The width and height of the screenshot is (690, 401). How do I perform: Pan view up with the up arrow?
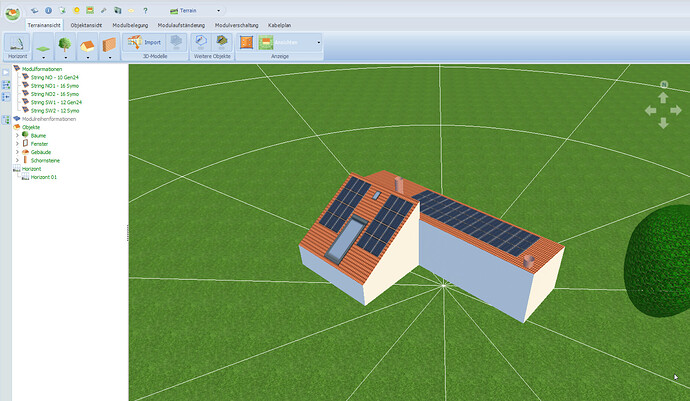664,97
